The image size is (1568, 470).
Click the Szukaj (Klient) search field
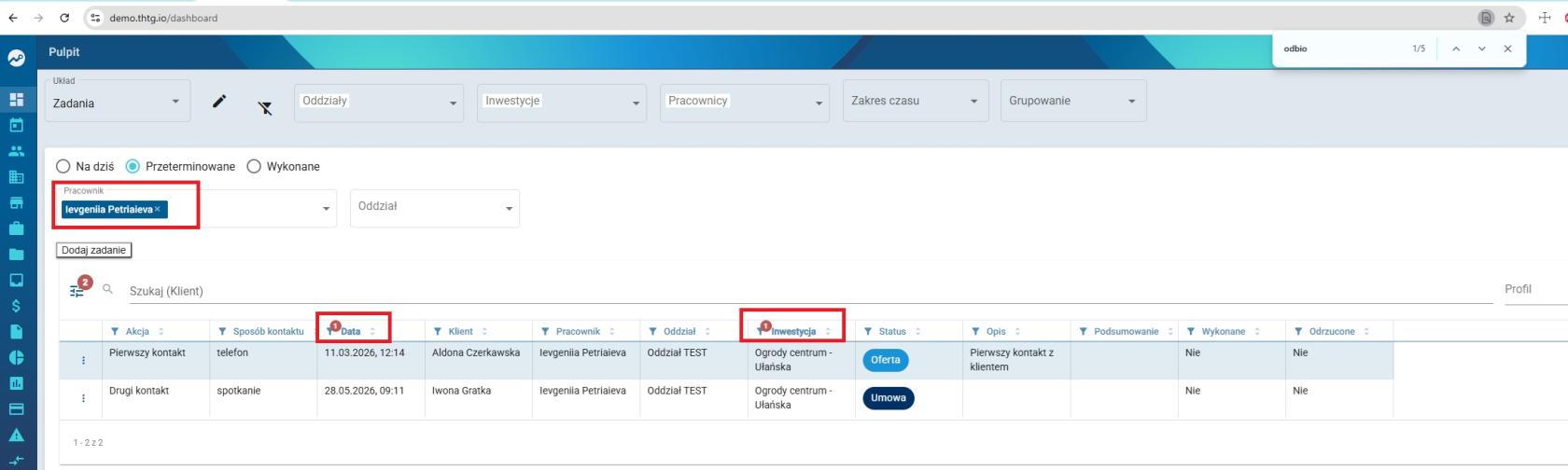[810, 291]
